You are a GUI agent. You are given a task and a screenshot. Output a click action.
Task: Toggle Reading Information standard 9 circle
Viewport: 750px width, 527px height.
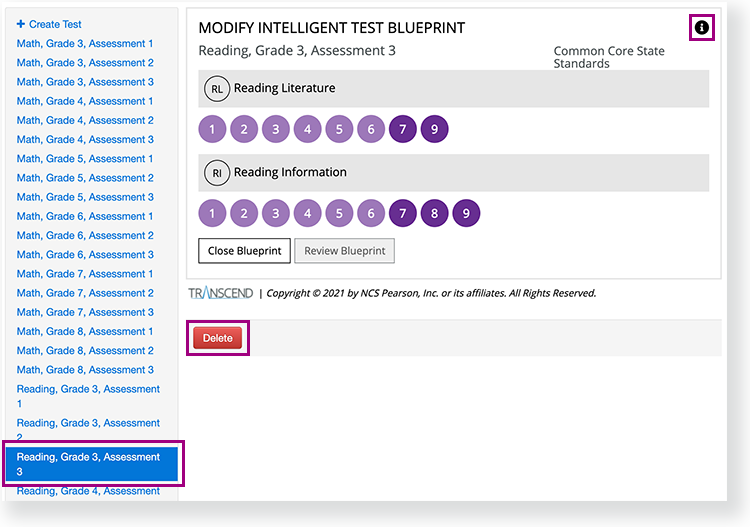click(466, 213)
